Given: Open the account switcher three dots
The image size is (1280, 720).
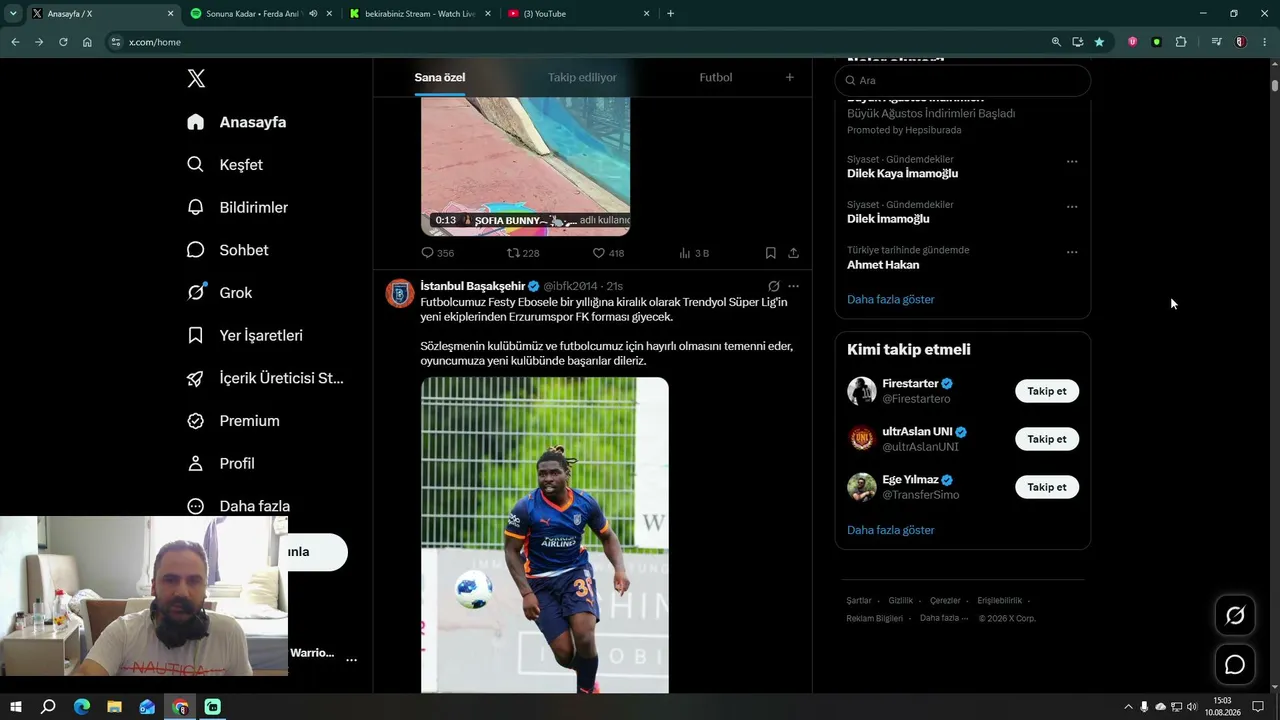Looking at the screenshot, I should pos(351,660).
